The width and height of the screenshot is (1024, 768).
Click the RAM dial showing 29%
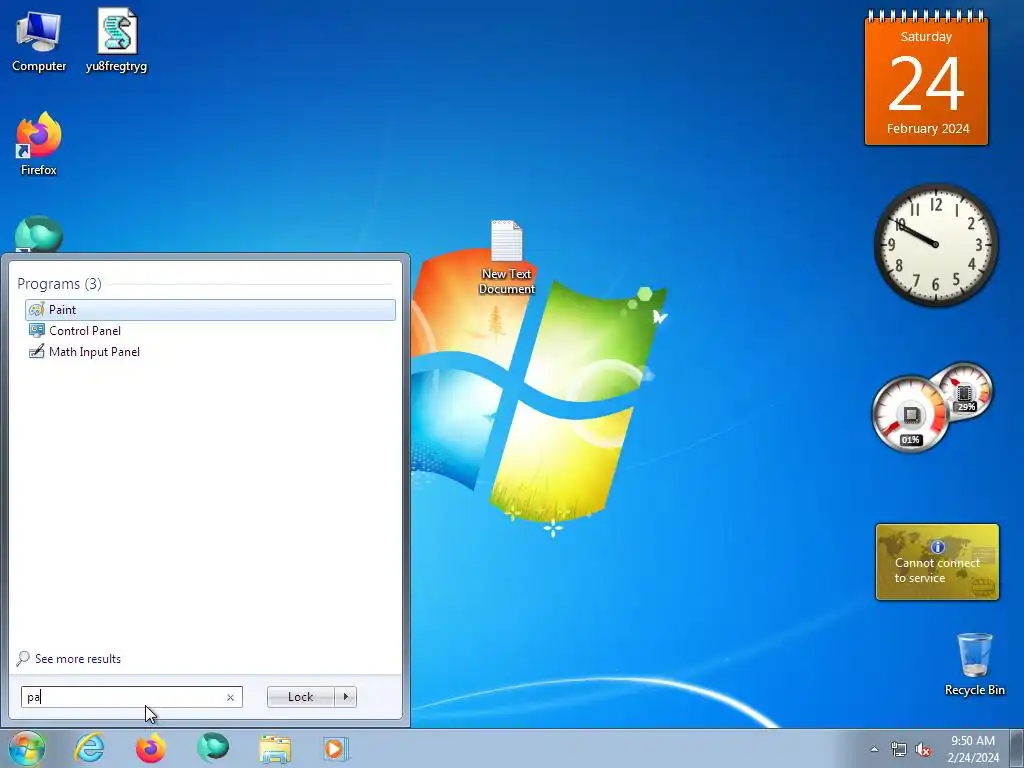[964, 392]
